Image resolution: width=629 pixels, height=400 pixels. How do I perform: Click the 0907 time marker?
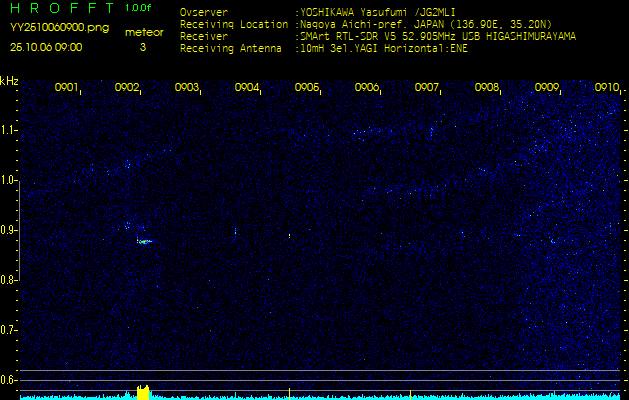coord(426,87)
